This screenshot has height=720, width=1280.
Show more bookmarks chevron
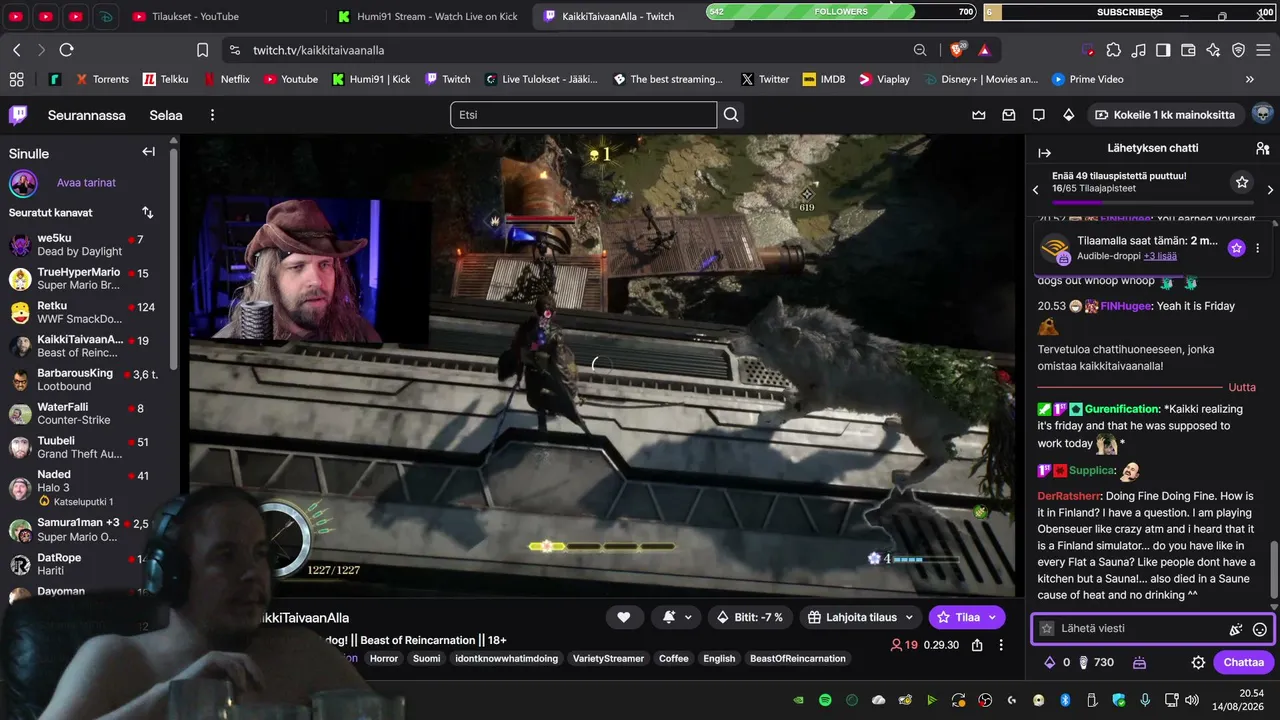[x=1250, y=79]
